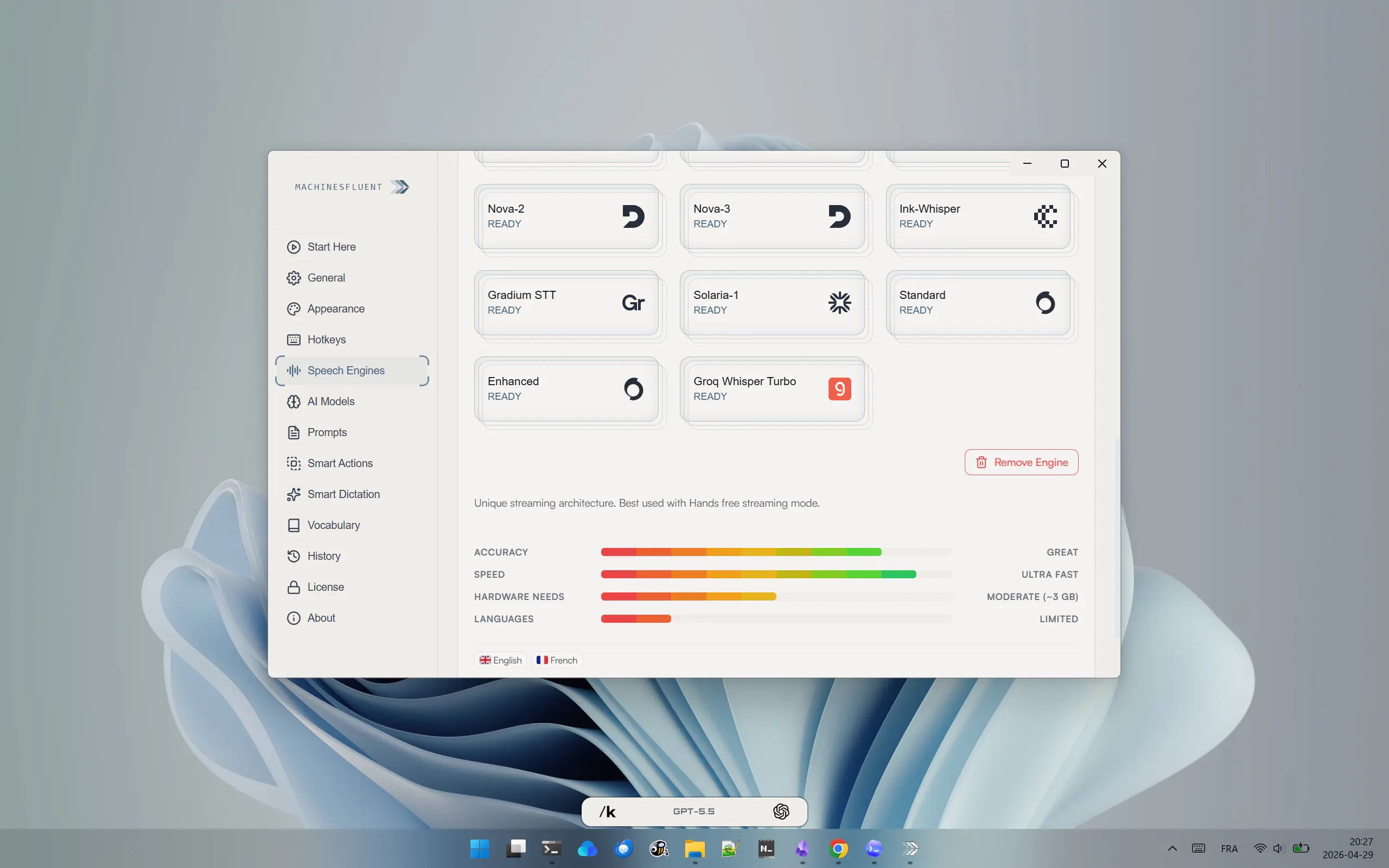Open Smart Dictation settings

tap(352, 494)
